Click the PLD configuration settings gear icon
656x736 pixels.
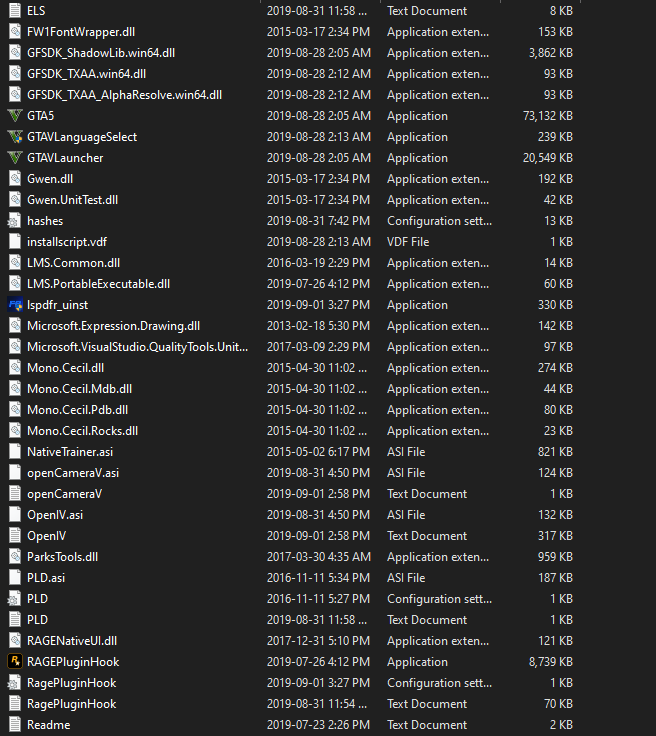(x=14, y=598)
